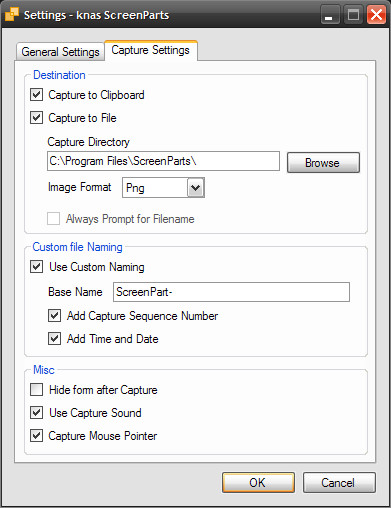Enable Hide form after Capture
Screen dimensions: 391x508
pos(36,389)
